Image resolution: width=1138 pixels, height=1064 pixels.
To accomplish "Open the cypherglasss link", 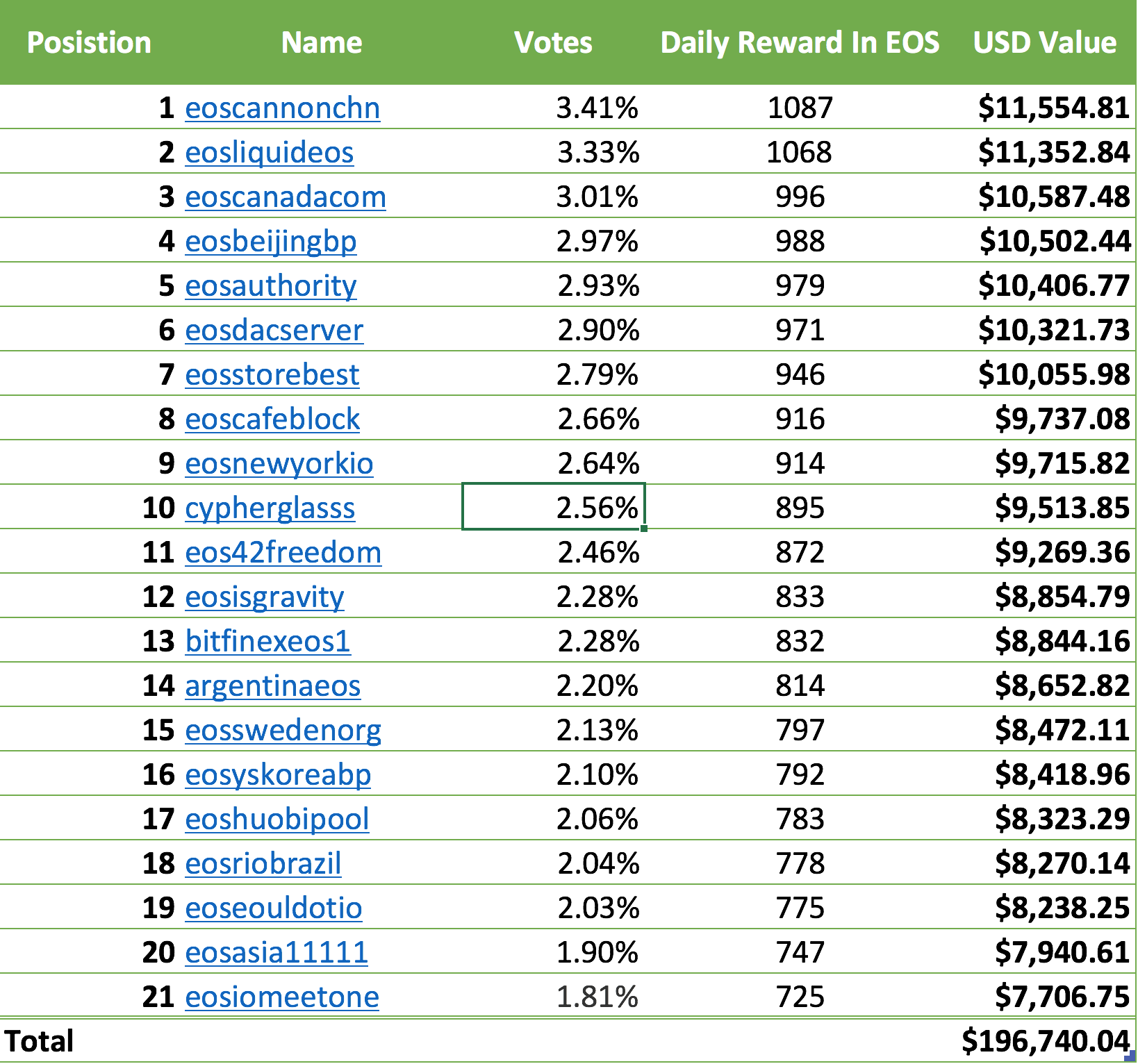I will pyautogui.click(x=270, y=508).
